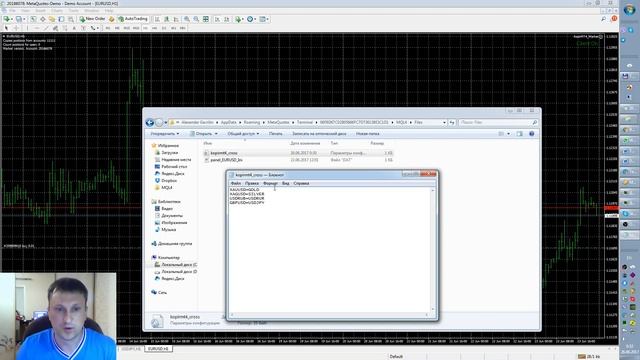Open New Order in MetaTrader toolbar
This screenshot has height=360, width=640.
(93, 19)
